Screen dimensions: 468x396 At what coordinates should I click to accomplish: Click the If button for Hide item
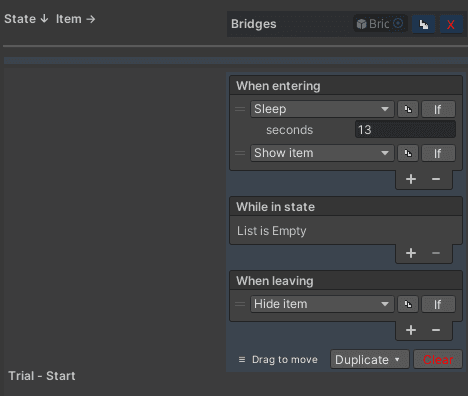[438, 304]
